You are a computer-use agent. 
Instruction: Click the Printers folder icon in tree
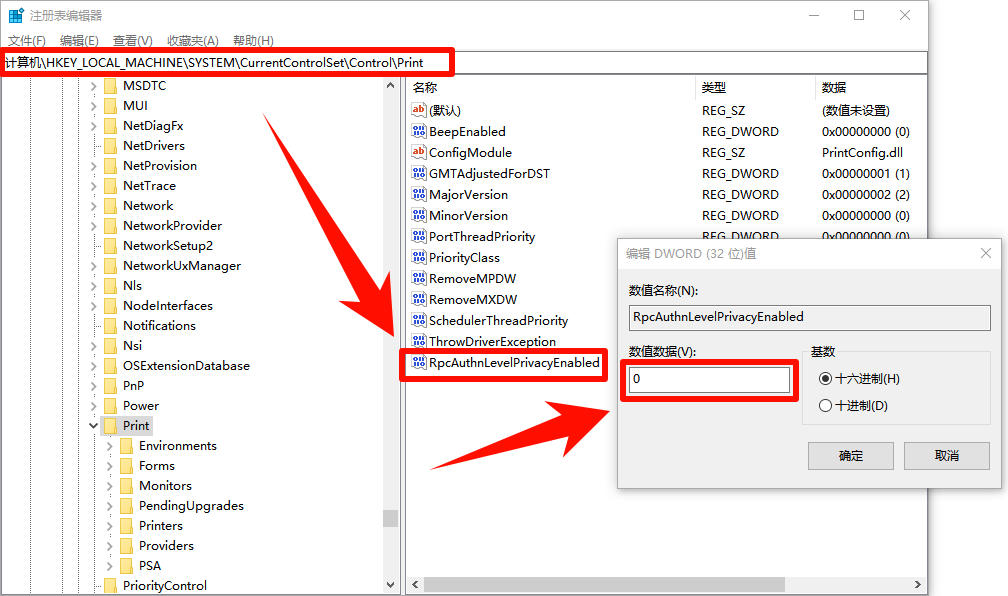click(x=126, y=525)
